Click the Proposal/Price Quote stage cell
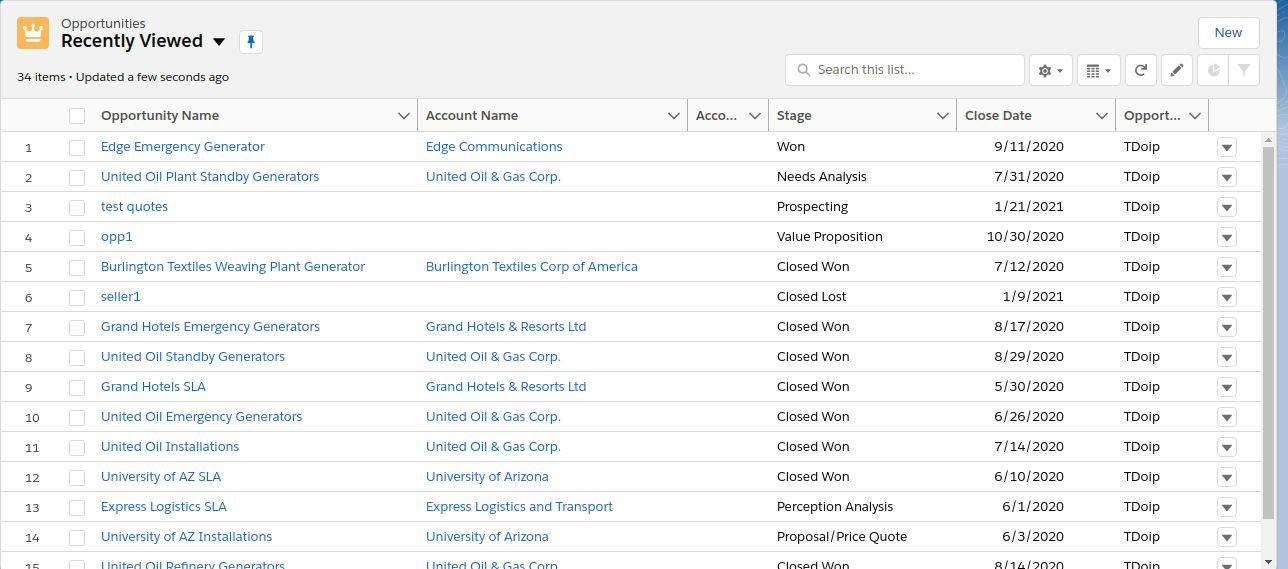 842,537
